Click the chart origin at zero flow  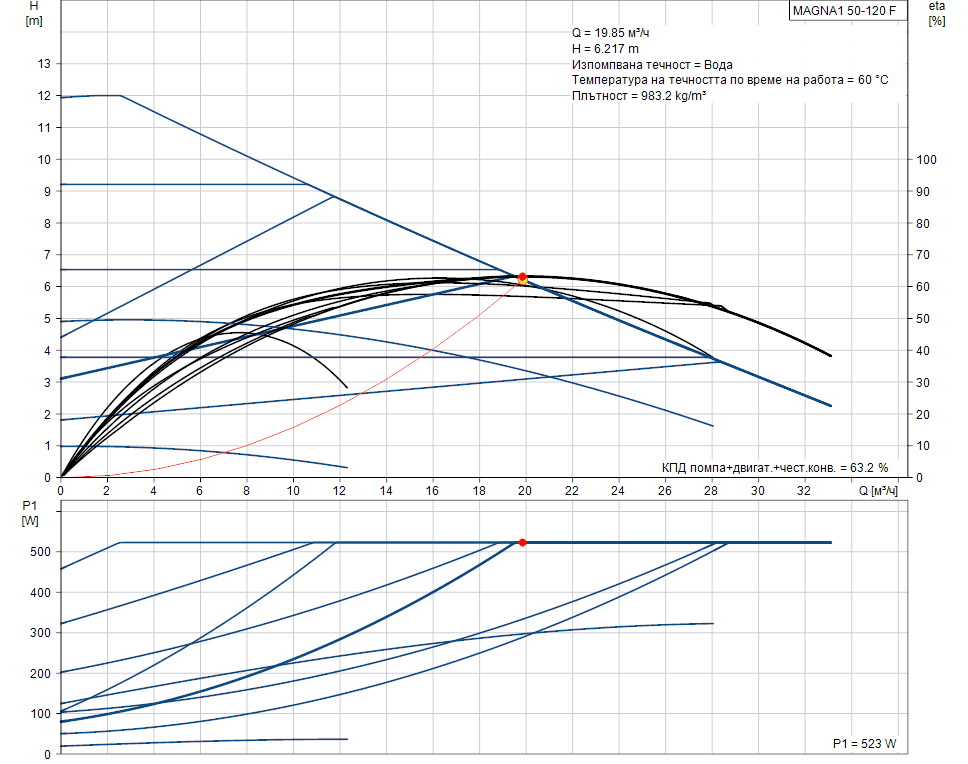click(62, 477)
